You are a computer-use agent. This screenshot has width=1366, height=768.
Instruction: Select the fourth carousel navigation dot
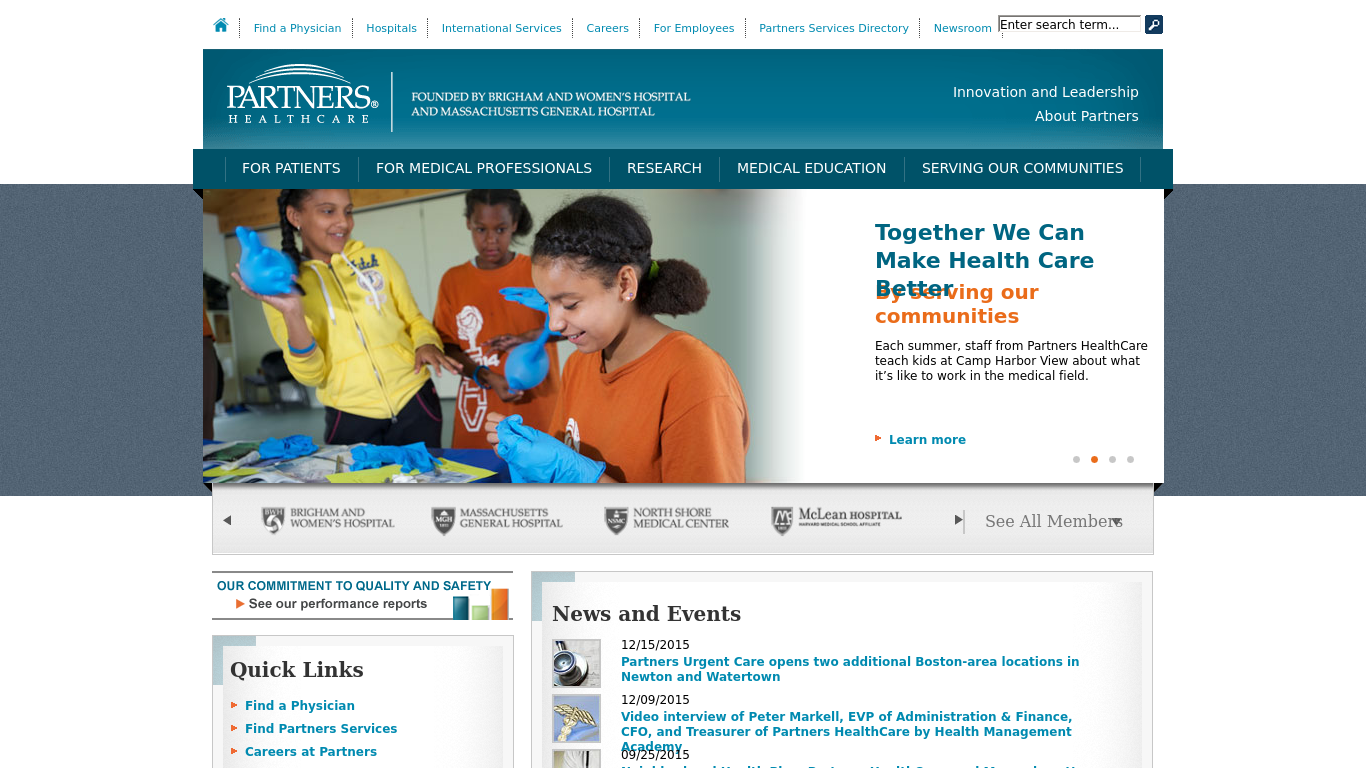(1130, 459)
